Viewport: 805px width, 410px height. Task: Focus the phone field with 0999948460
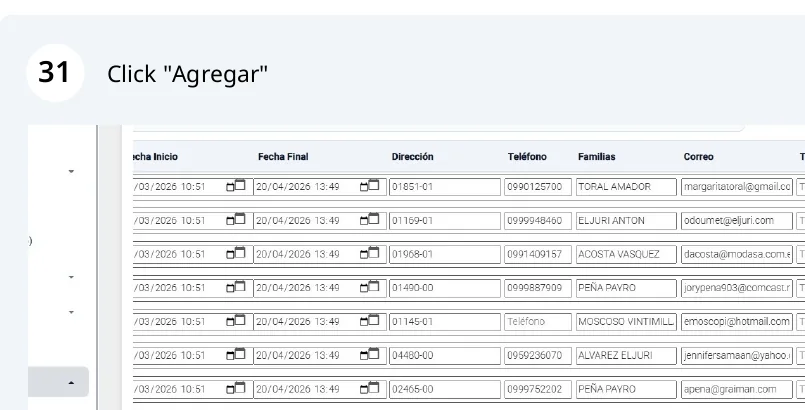click(x=538, y=221)
